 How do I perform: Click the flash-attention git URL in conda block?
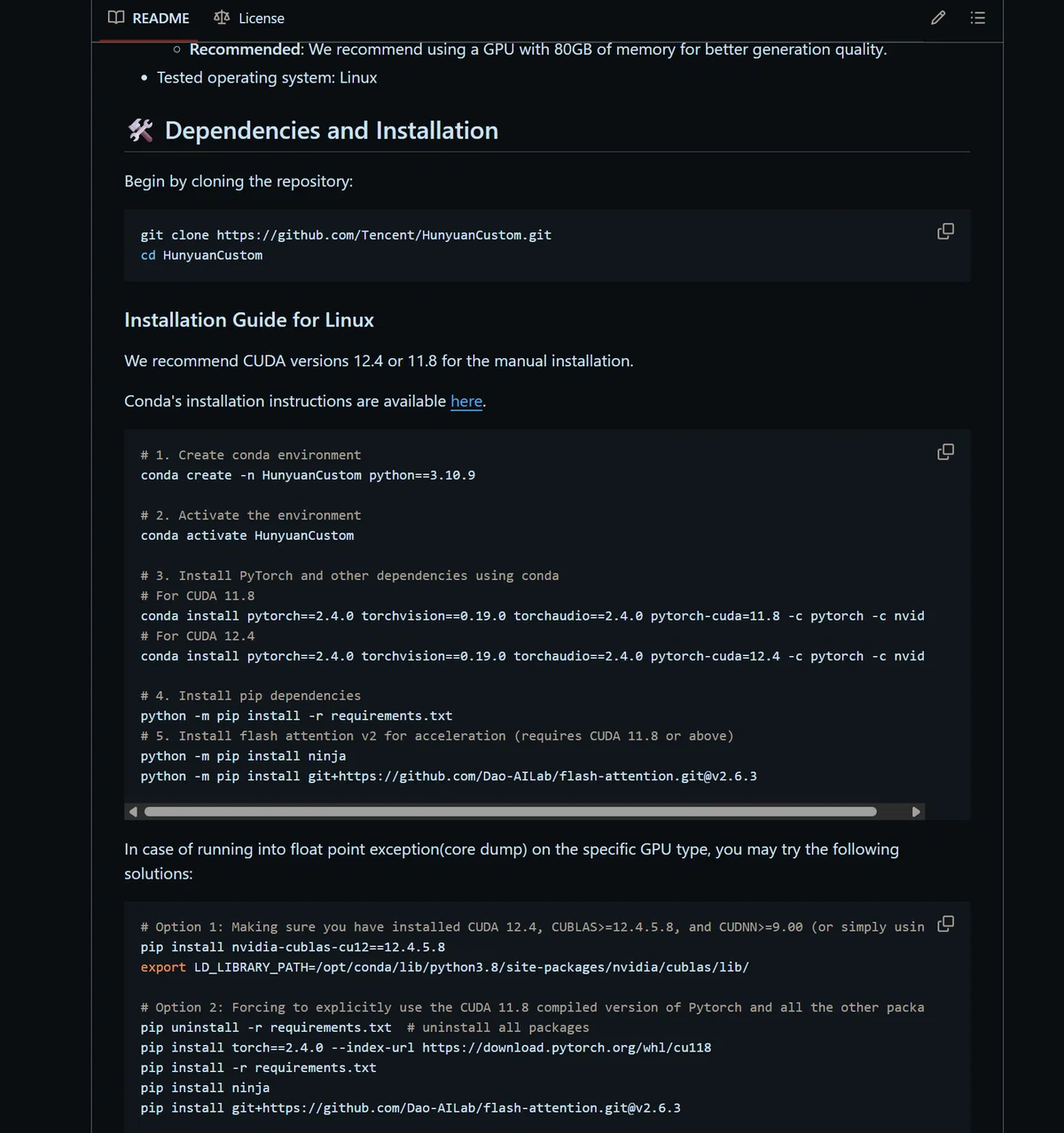point(532,777)
